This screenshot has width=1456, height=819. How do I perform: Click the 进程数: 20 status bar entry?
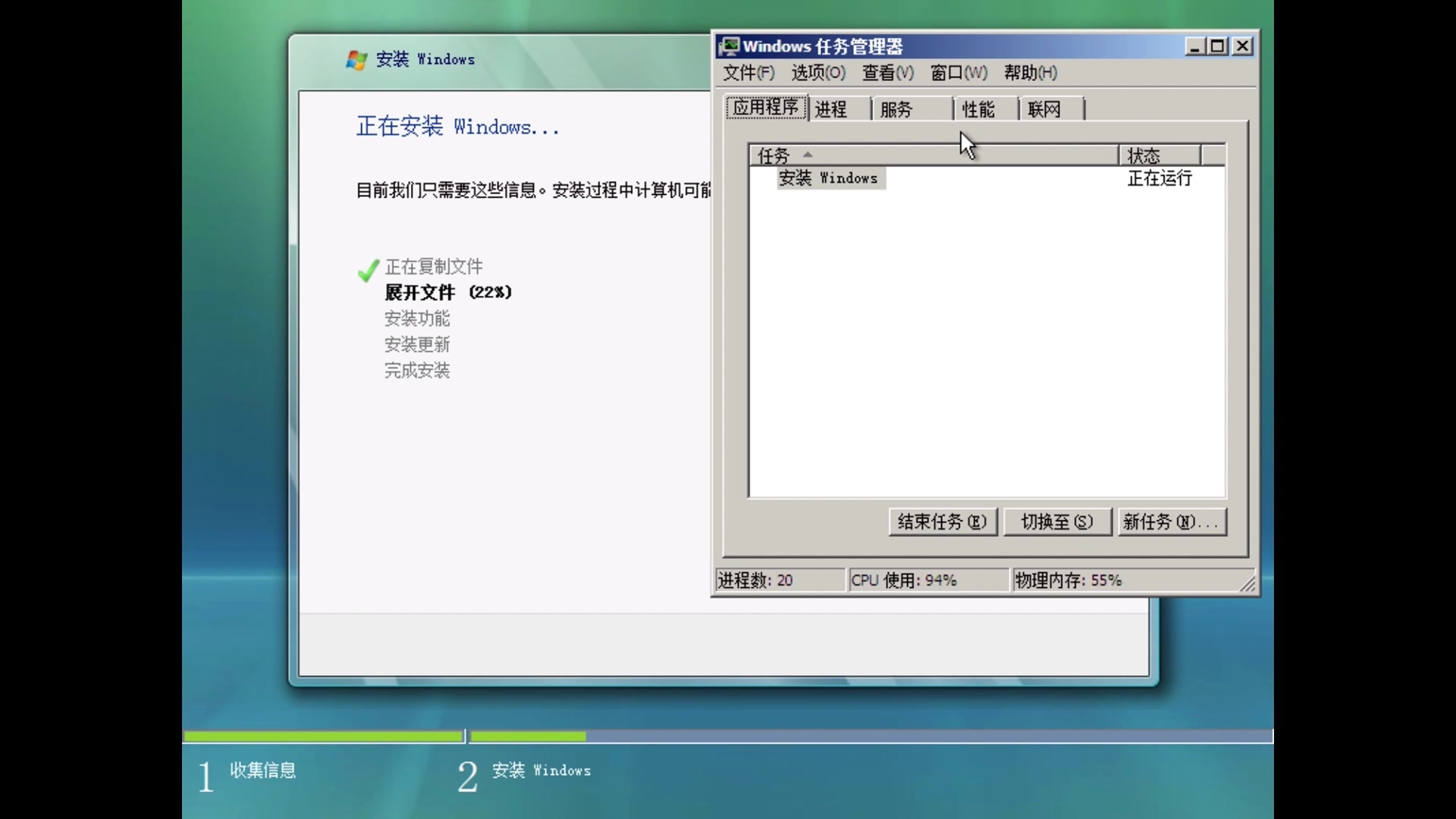point(780,580)
